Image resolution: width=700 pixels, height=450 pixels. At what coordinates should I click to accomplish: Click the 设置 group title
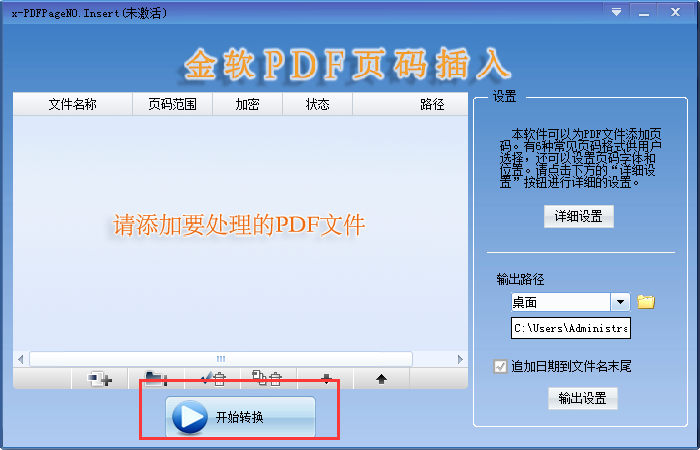(504, 96)
